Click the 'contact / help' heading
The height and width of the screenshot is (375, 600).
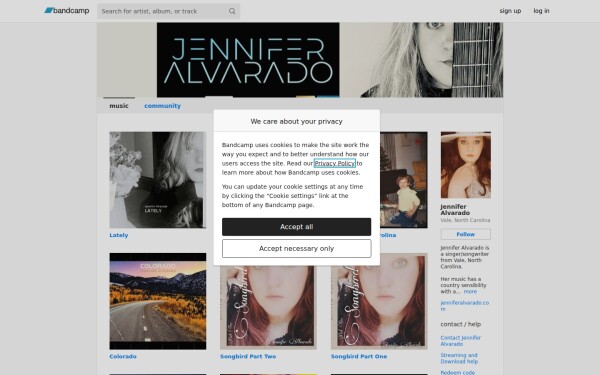(x=461, y=324)
